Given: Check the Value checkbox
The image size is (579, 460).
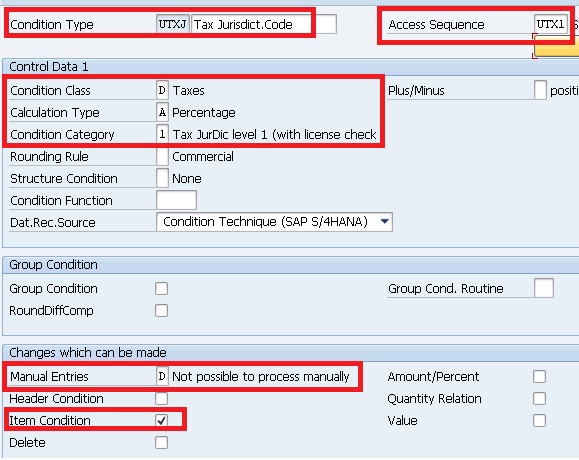Looking at the screenshot, I should [x=539, y=420].
